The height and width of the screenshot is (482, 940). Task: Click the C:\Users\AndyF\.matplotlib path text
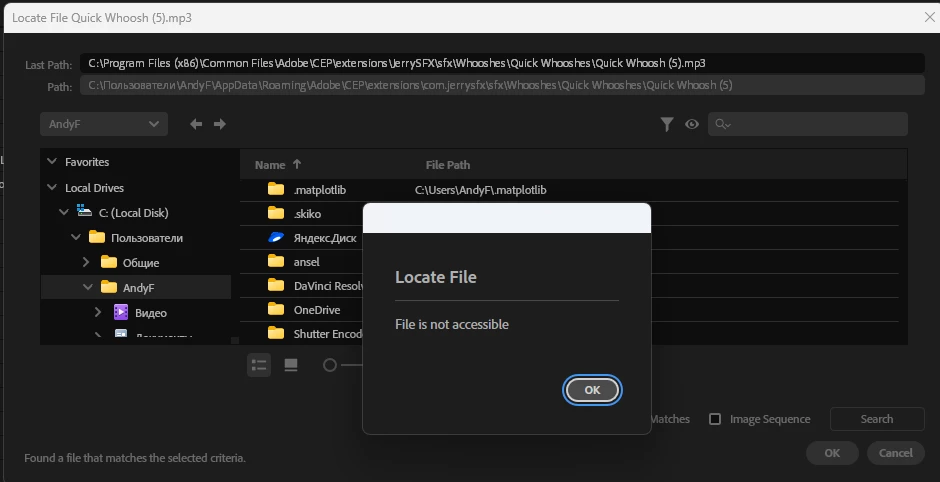(x=481, y=190)
